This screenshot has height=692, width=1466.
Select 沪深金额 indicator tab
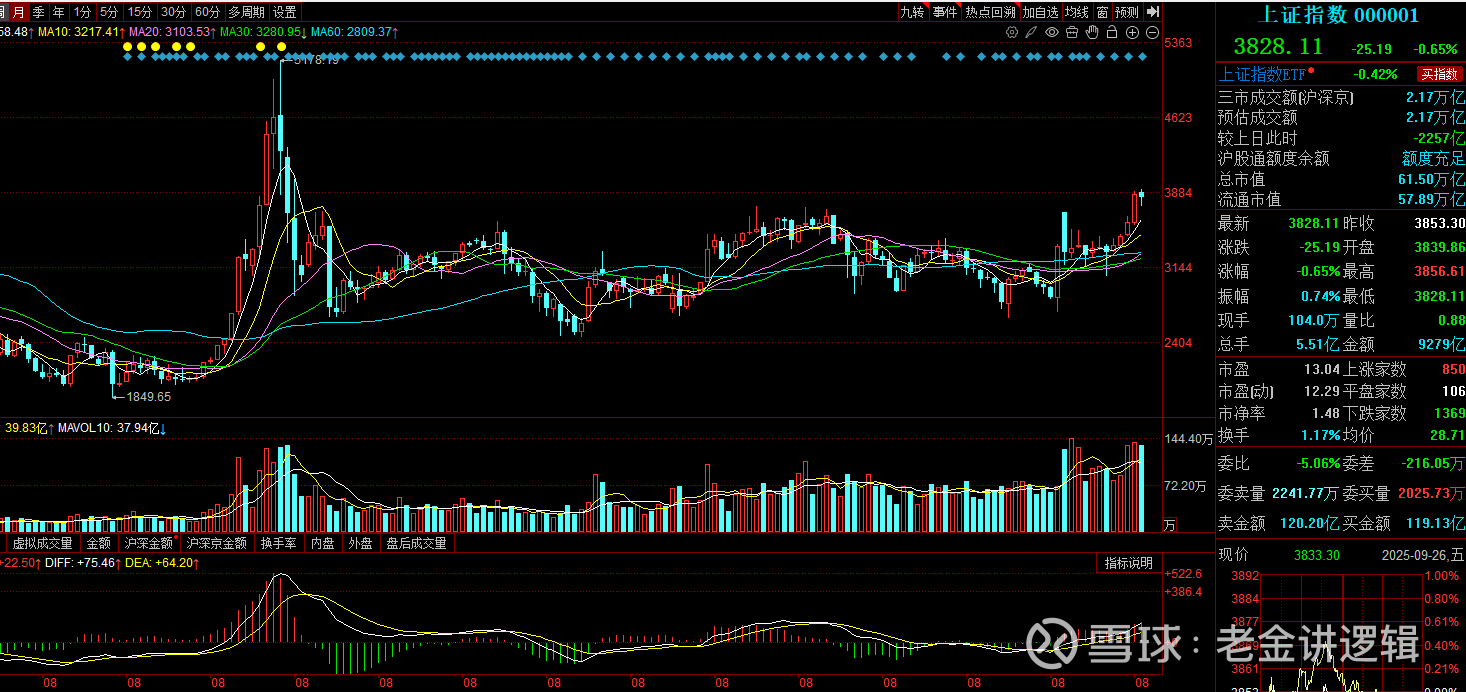[x=148, y=543]
